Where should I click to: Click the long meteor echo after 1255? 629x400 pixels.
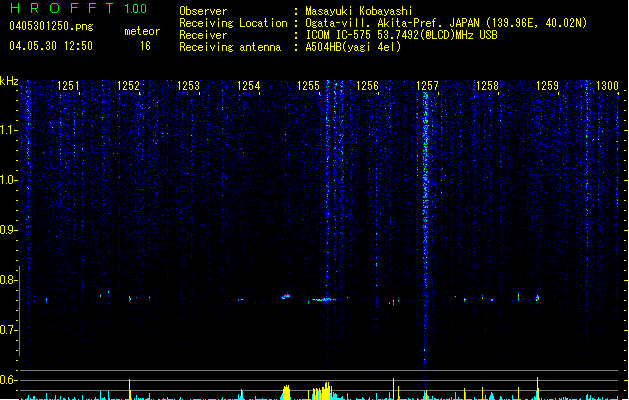322,299
